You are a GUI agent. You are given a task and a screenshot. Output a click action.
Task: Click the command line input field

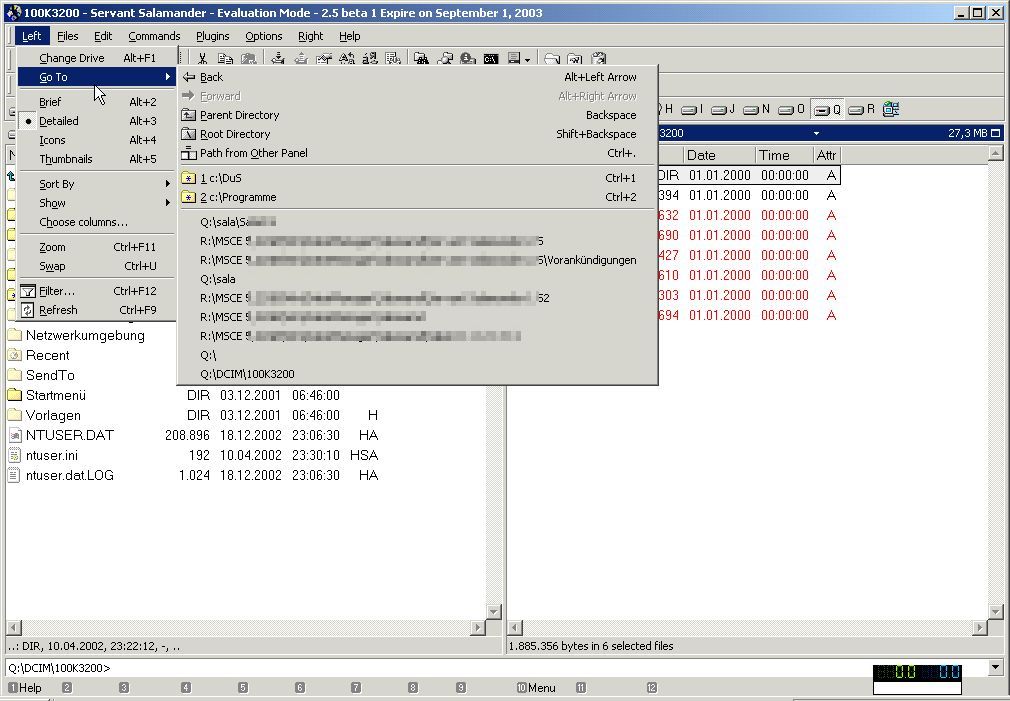pyautogui.click(x=497, y=667)
